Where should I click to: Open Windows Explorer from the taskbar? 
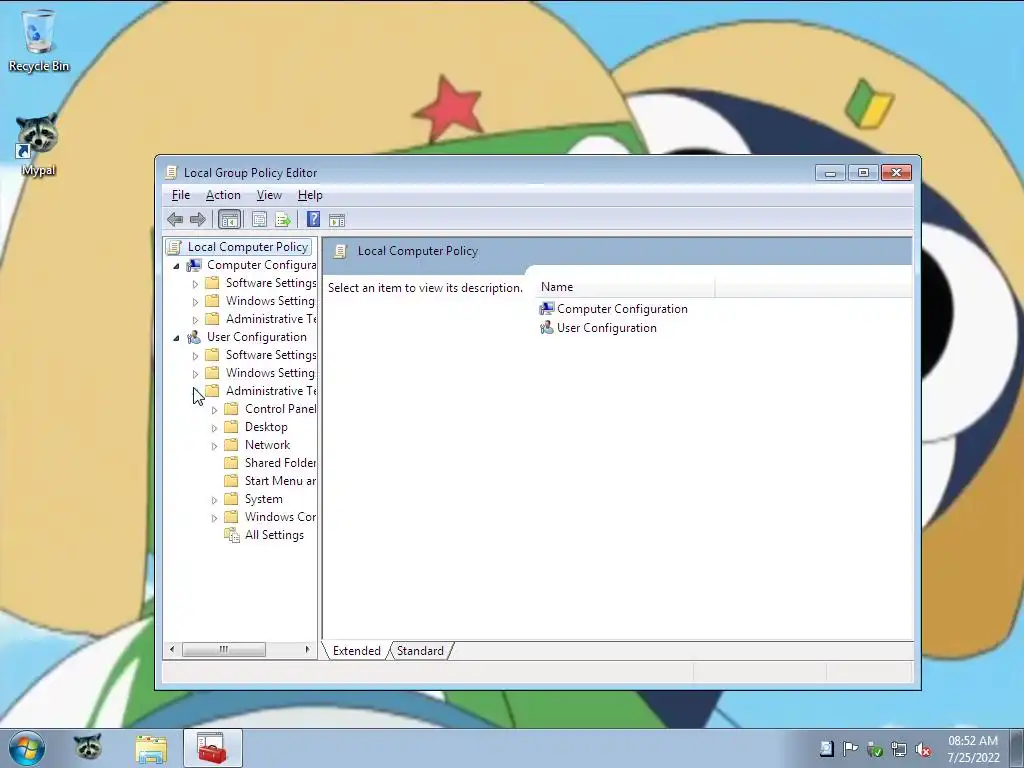(x=151, y=748)
